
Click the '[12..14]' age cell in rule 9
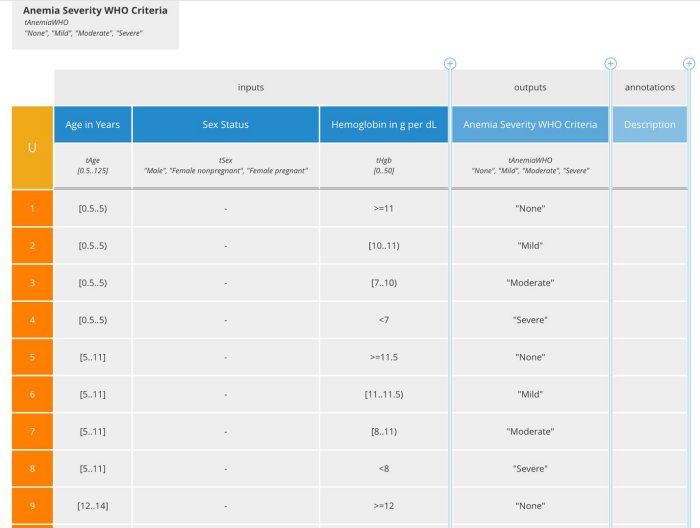coord(93,505)
